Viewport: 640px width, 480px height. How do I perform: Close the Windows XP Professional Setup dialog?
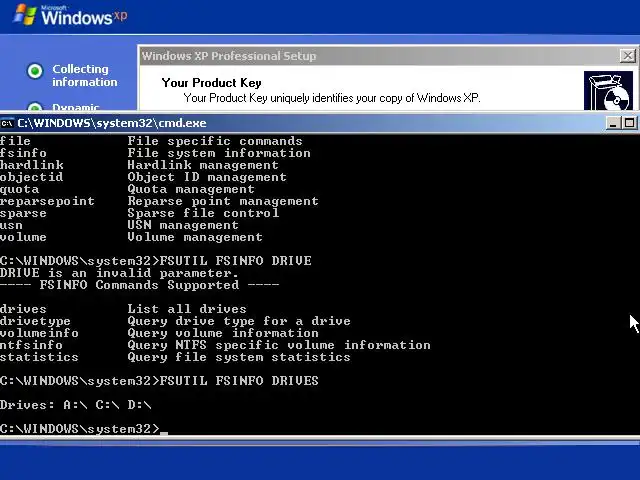coord(627,56)
